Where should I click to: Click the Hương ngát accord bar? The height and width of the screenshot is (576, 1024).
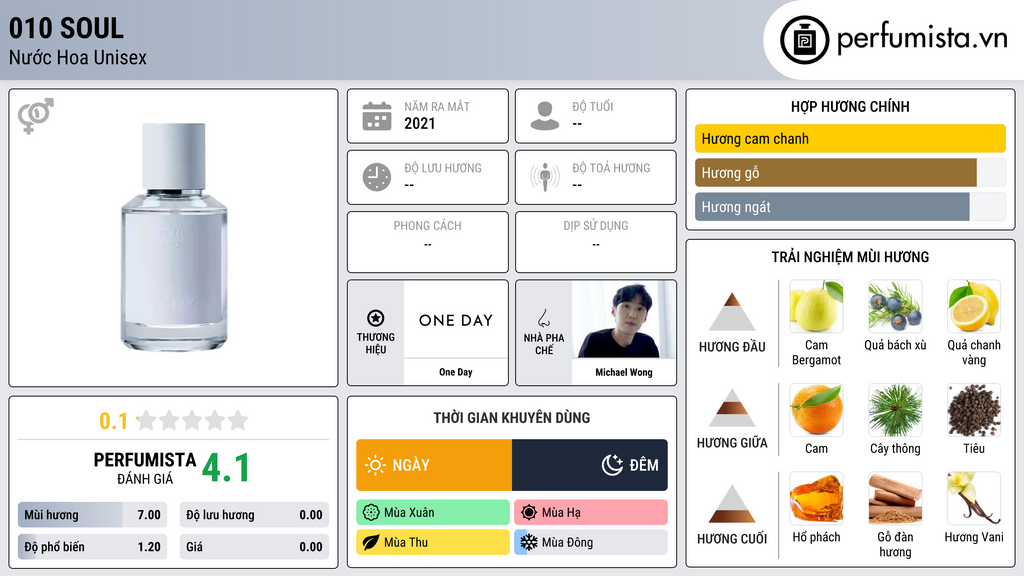pos(850,207)
